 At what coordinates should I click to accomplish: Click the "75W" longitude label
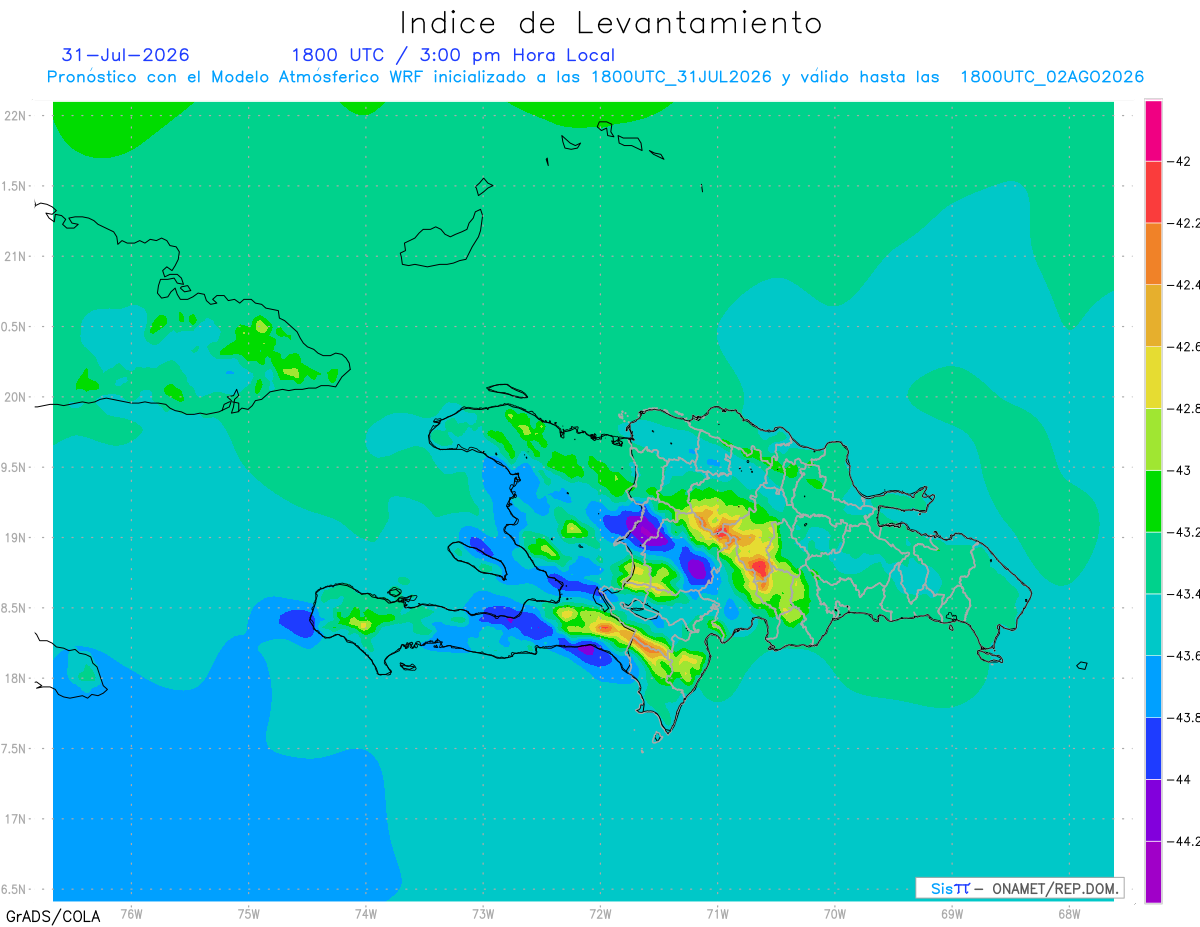pos(249,913)
